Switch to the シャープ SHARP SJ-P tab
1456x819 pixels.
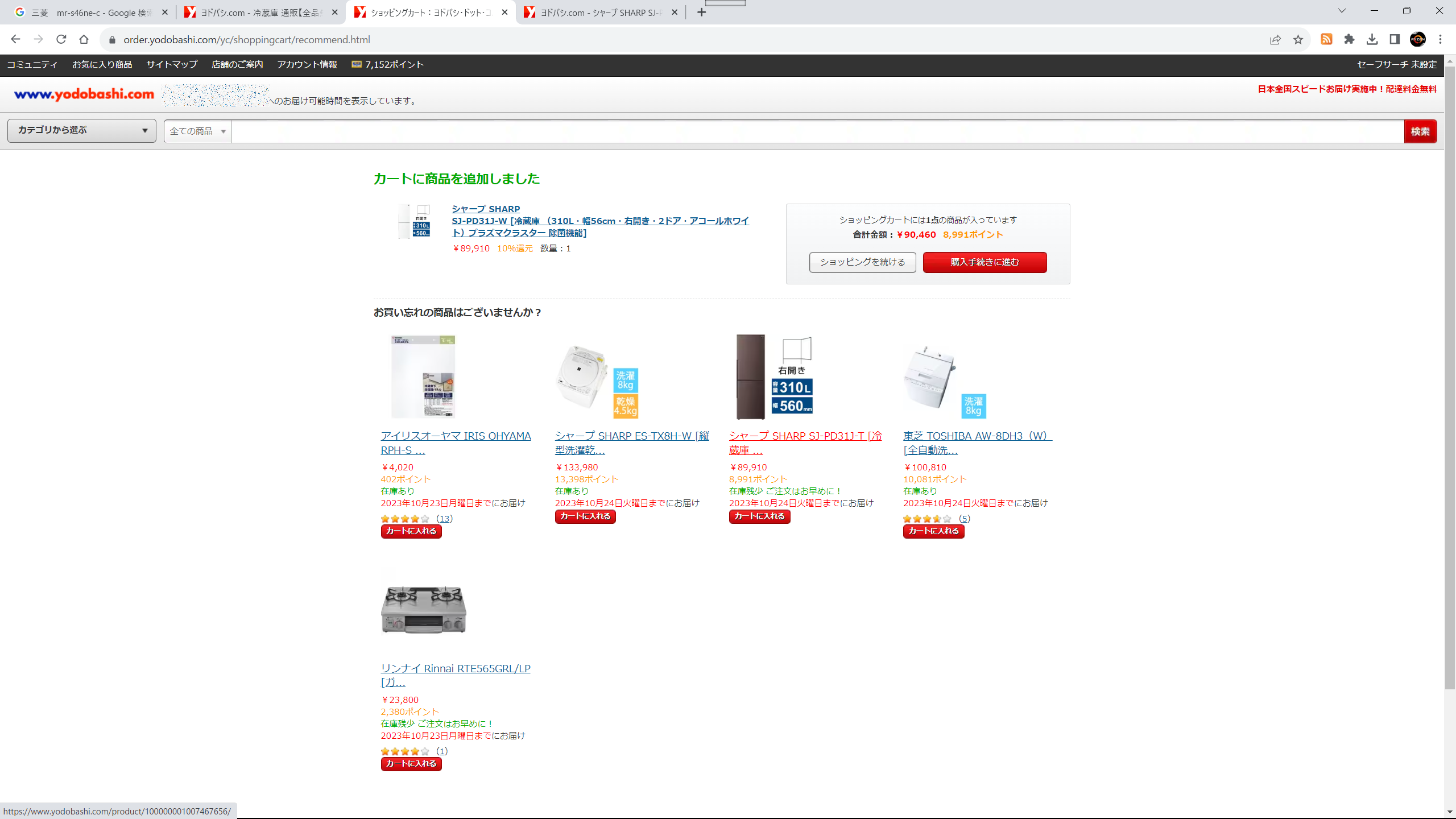tap(600, 12)
